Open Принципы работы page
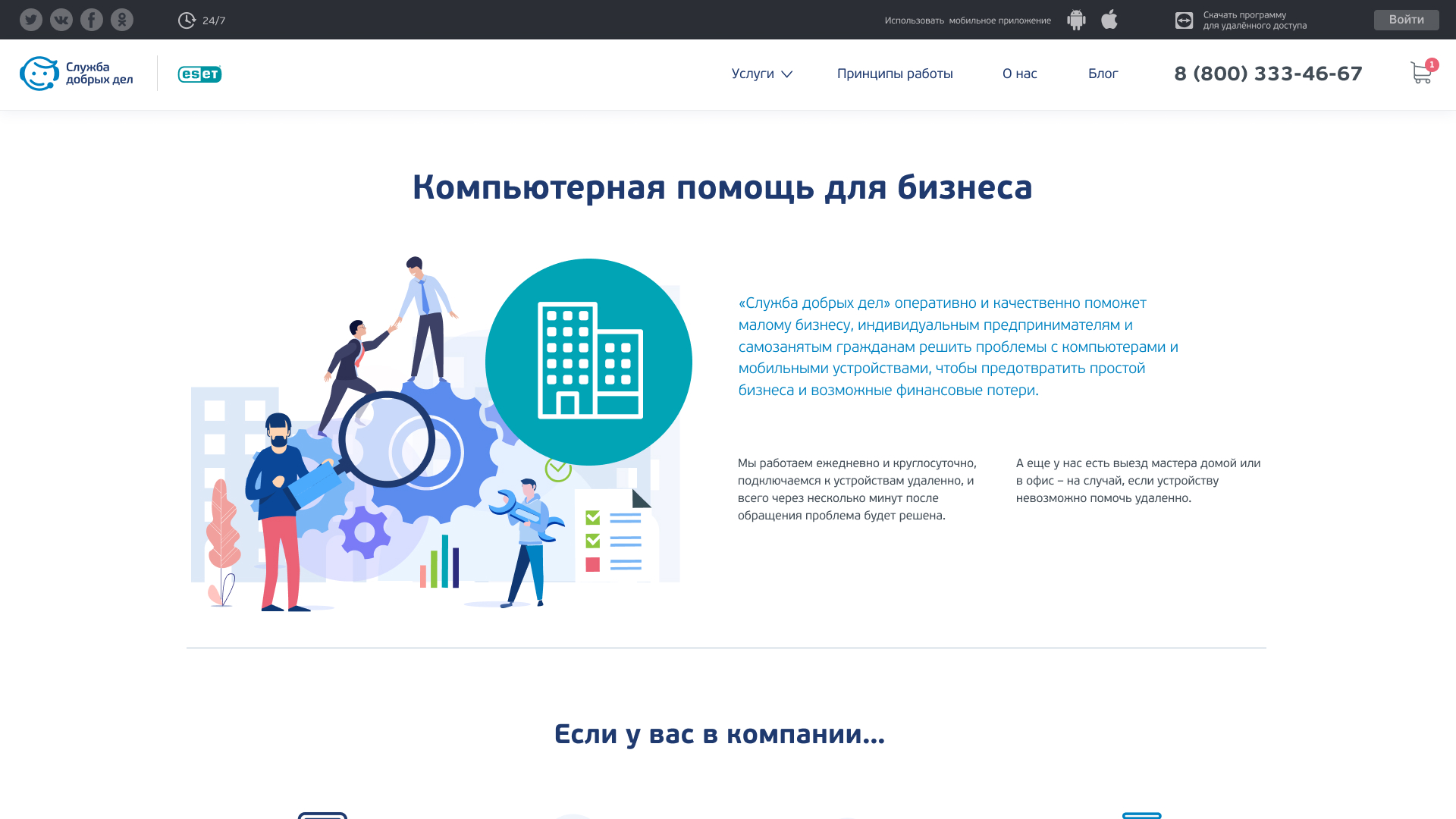Viewport: 1456px width, 819px height. coord(895,74)
